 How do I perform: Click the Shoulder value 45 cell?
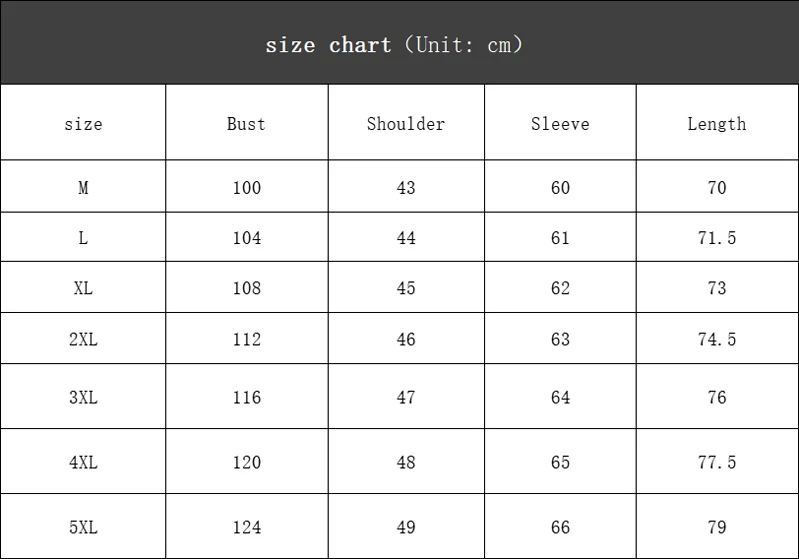pyautogui.click(x=406, y=288)
